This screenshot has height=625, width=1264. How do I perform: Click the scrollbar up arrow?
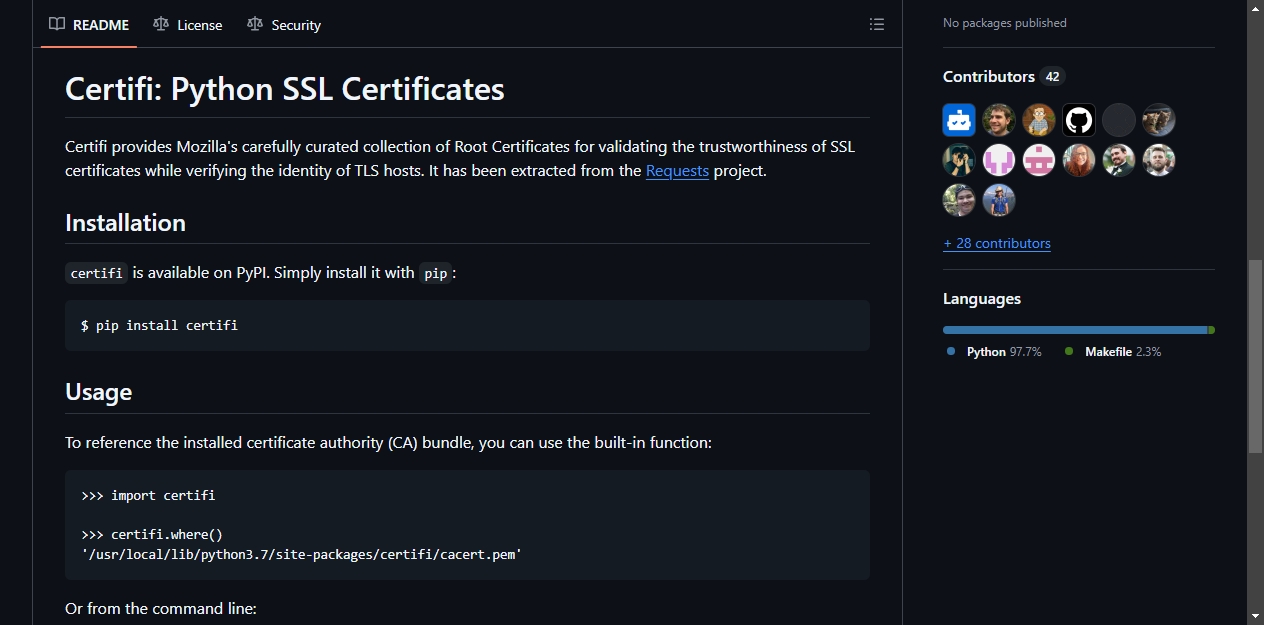point(1255,8)
